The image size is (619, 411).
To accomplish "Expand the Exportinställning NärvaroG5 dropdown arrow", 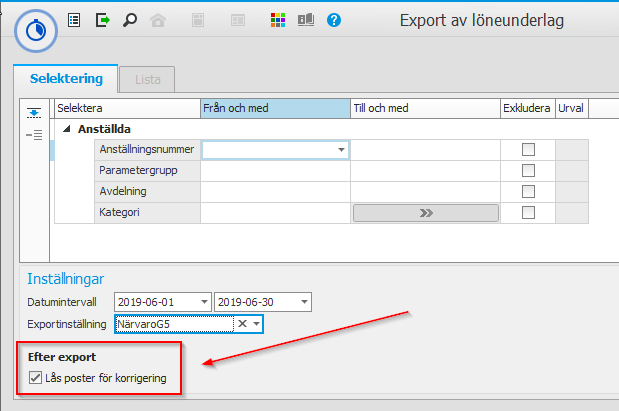I will click(256, 324).
